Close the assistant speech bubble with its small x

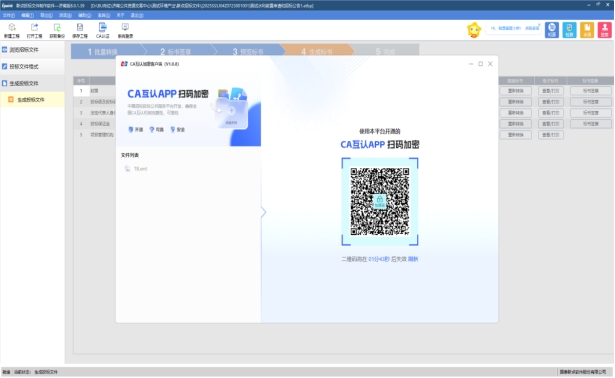(x=539, y=25)
